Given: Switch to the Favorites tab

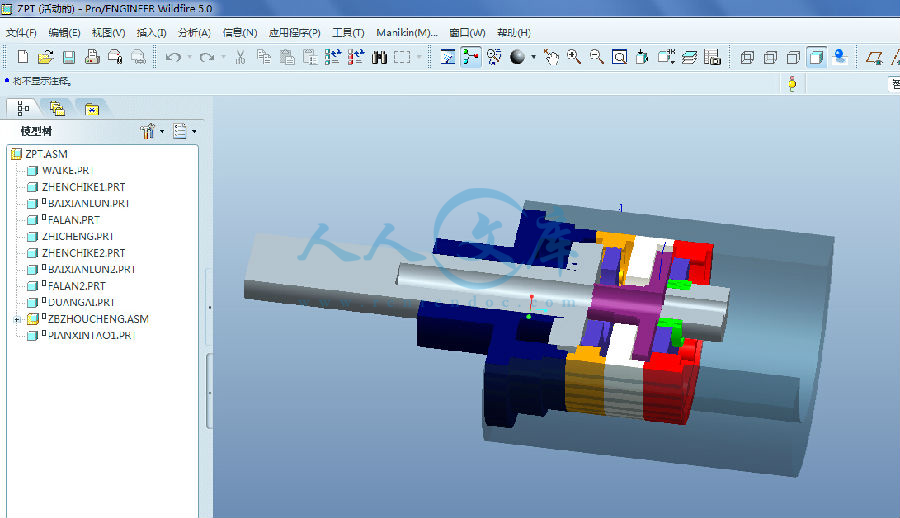Looking at the screenshot, I should 92,108.
